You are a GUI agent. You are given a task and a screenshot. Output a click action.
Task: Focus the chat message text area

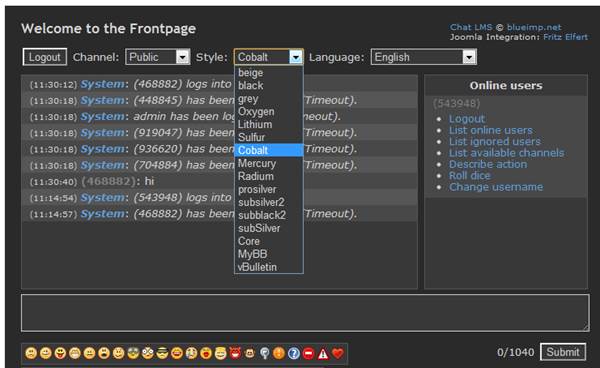305,313
